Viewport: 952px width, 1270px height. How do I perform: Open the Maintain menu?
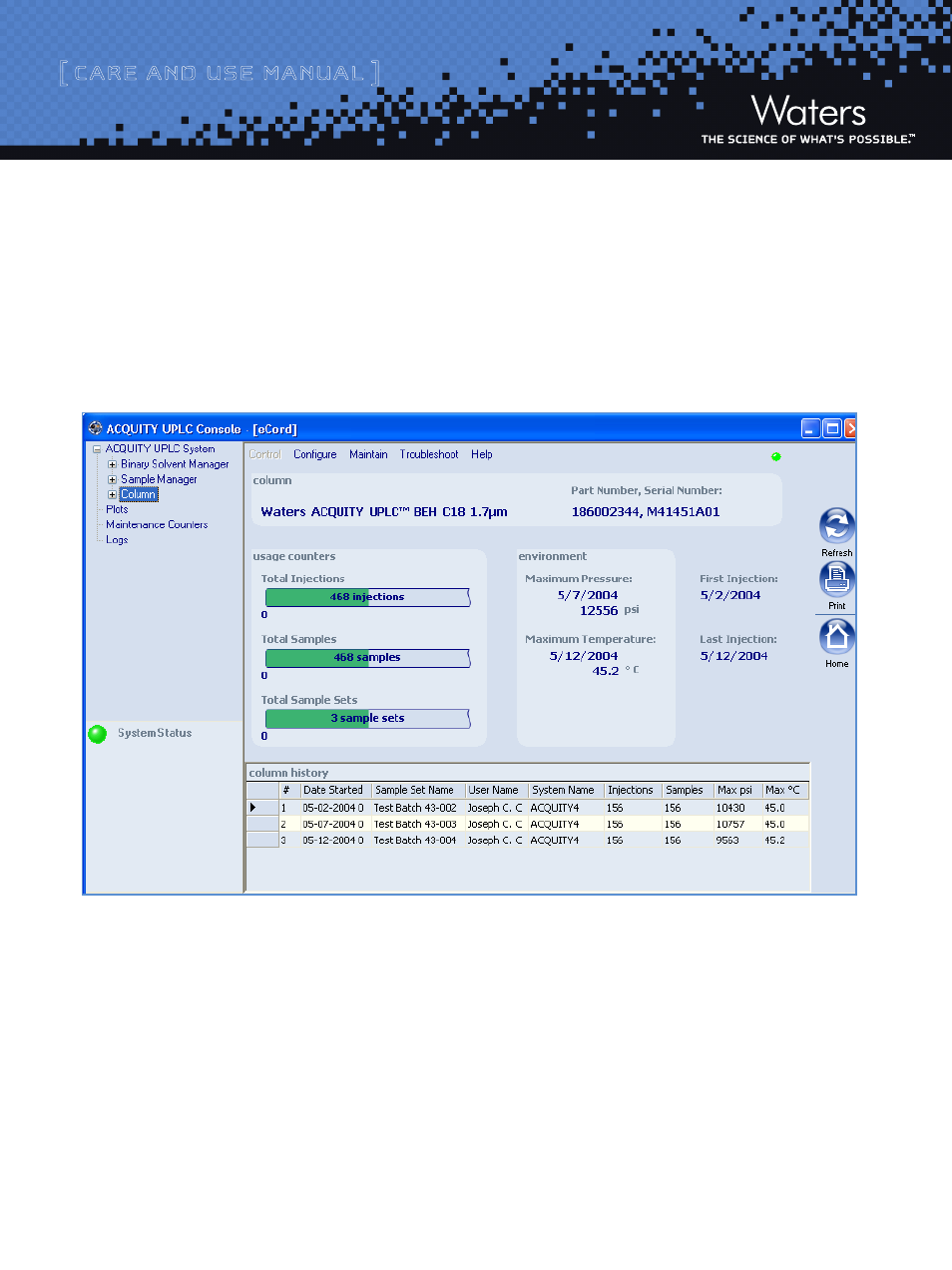(x=368, y=454)
